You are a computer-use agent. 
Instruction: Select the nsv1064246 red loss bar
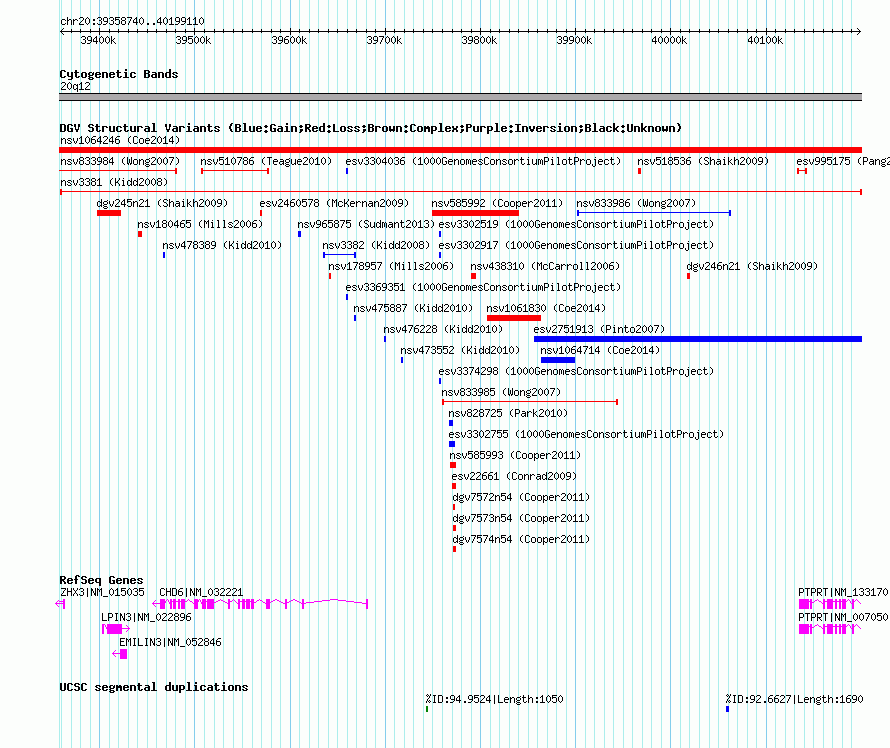tap(460, 150)
